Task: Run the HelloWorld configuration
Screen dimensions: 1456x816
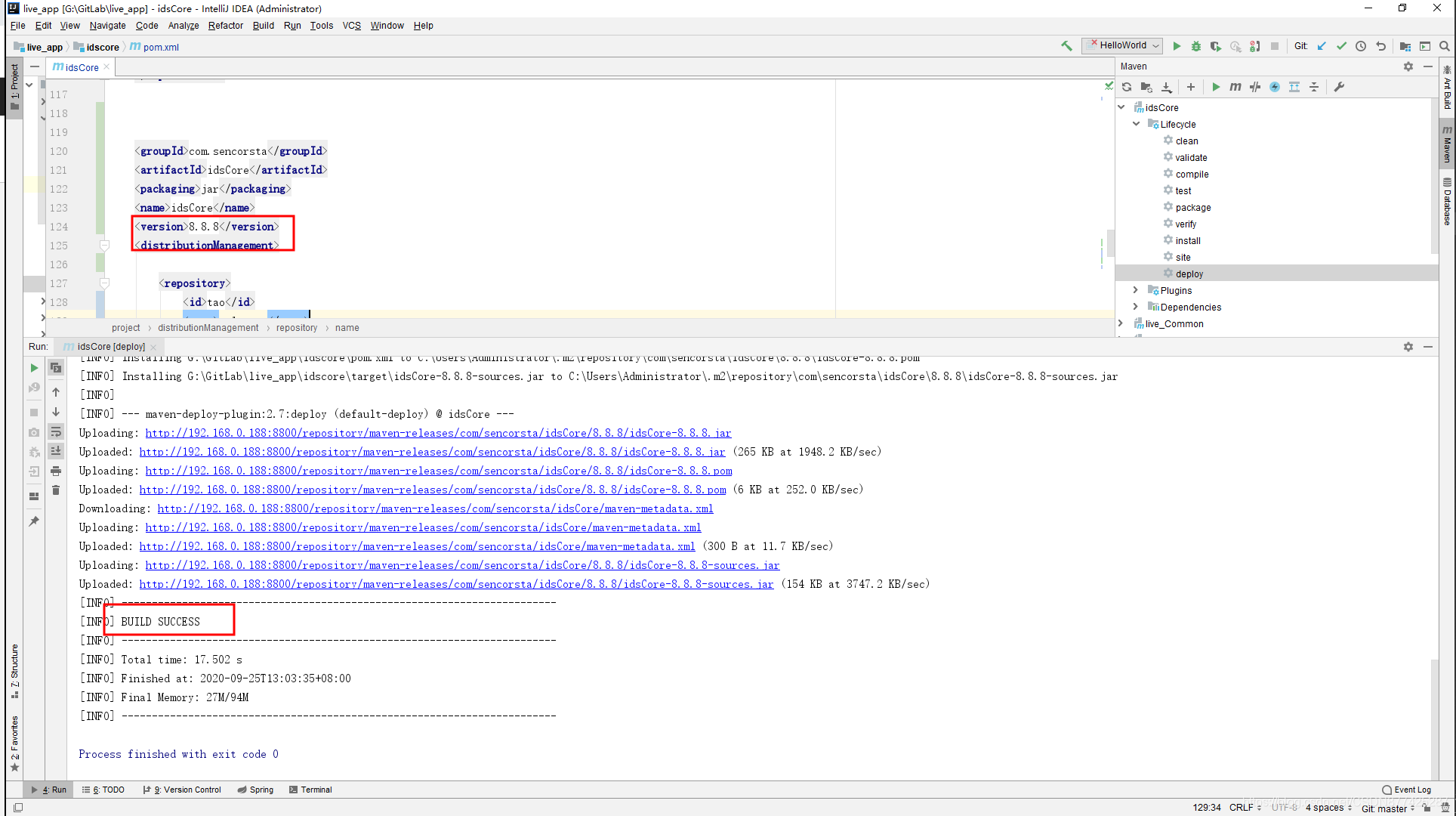Action: tap(1177, 46)
